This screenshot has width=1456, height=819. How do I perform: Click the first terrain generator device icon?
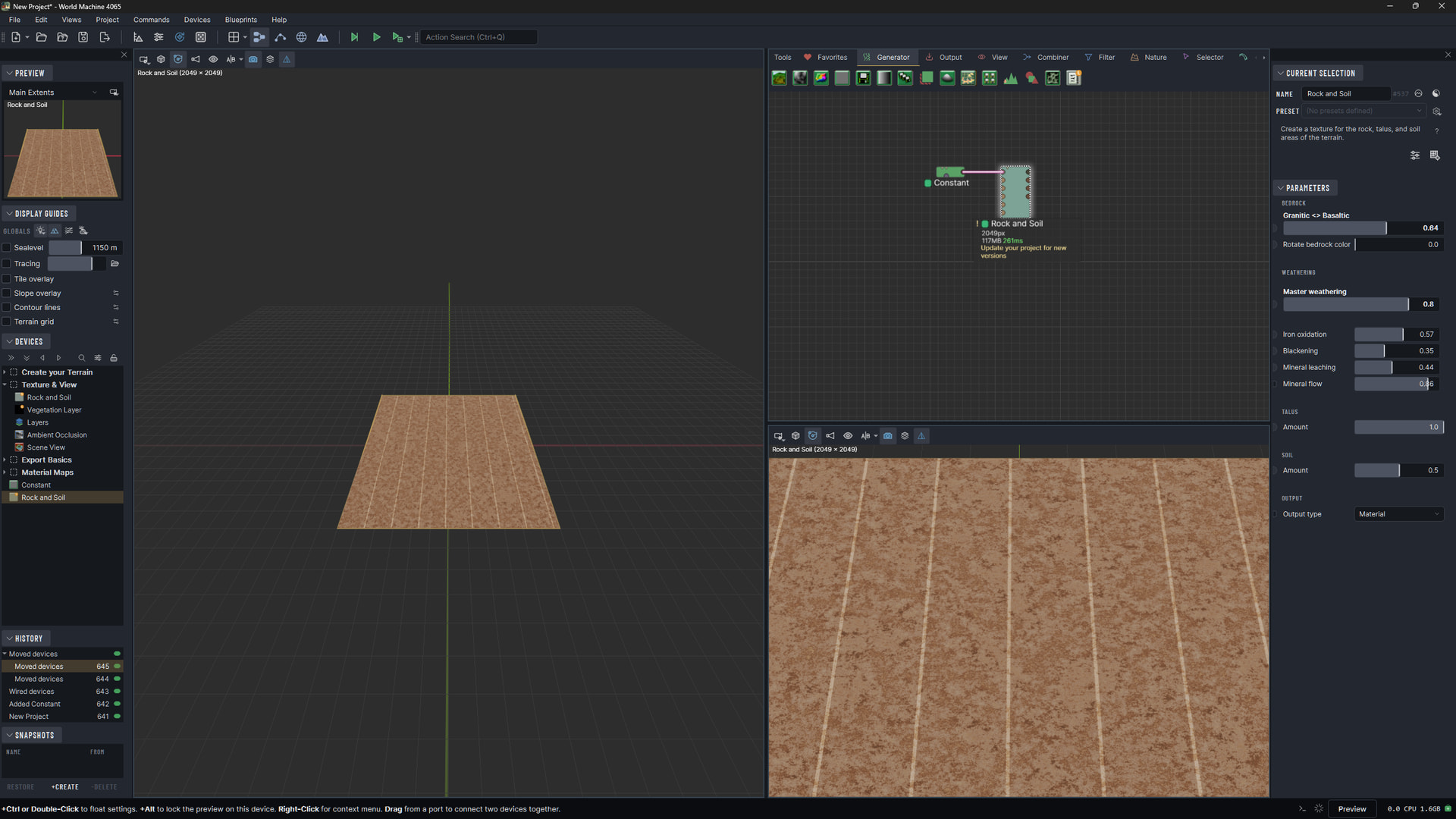779,78
